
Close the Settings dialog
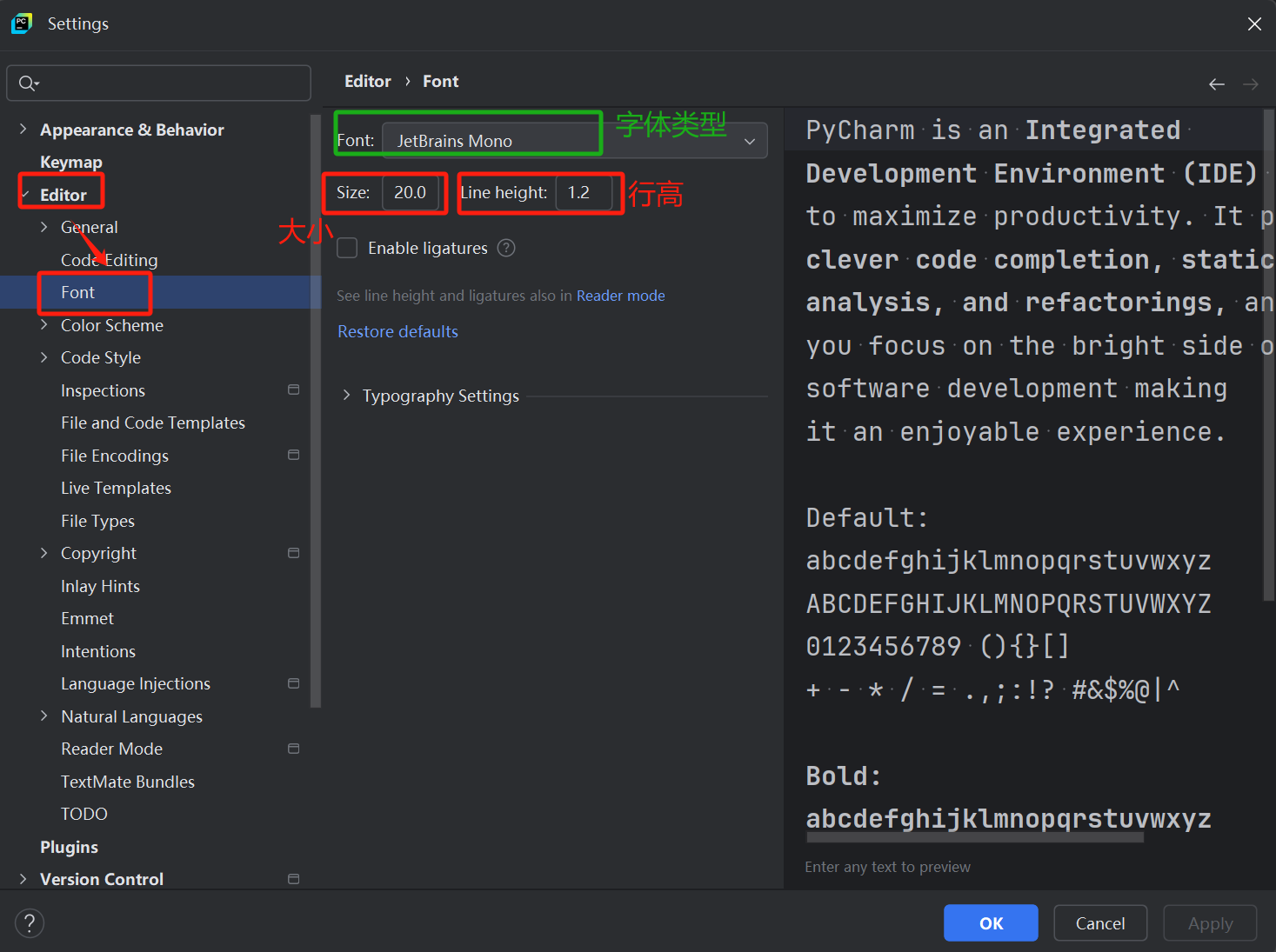point(1254,24)
